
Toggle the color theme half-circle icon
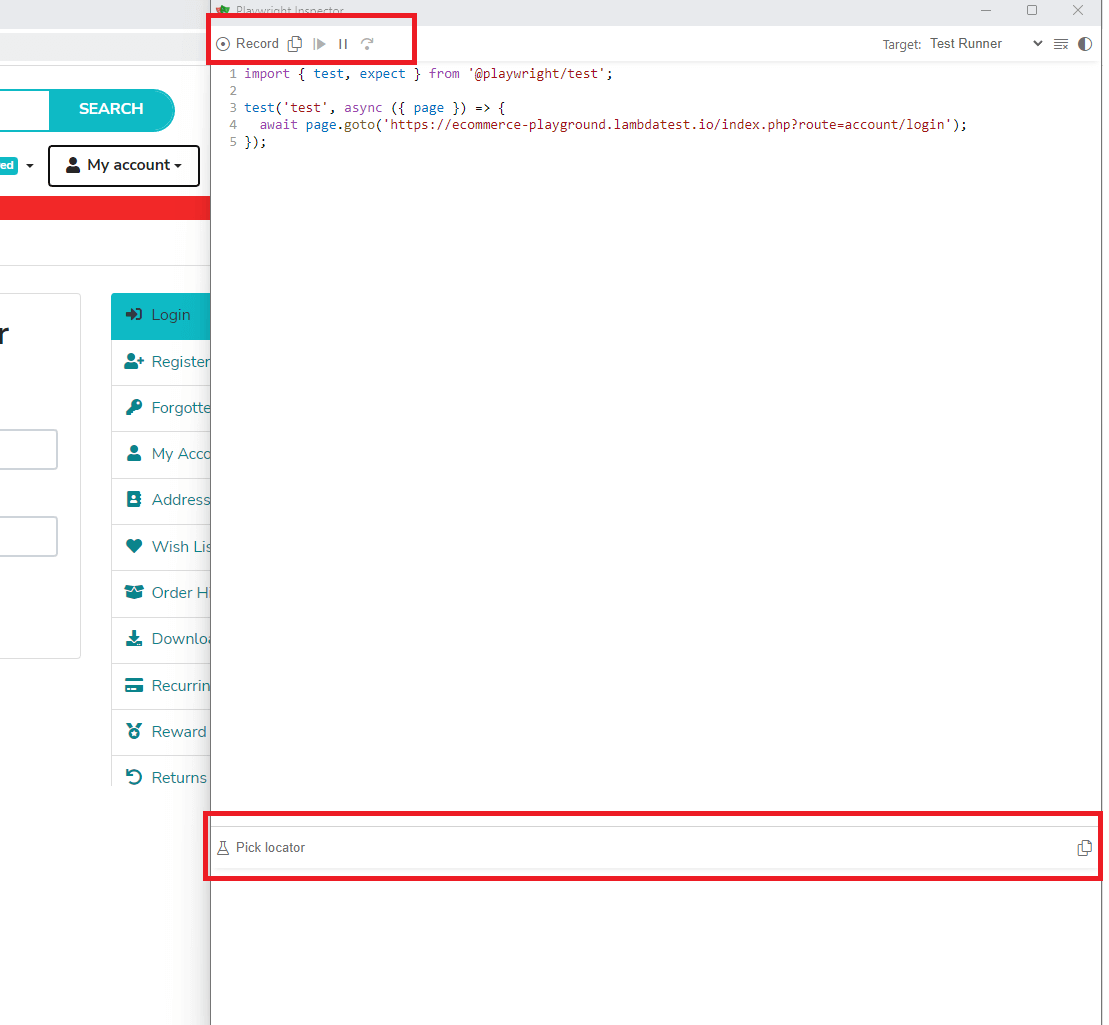(1084, 44)
